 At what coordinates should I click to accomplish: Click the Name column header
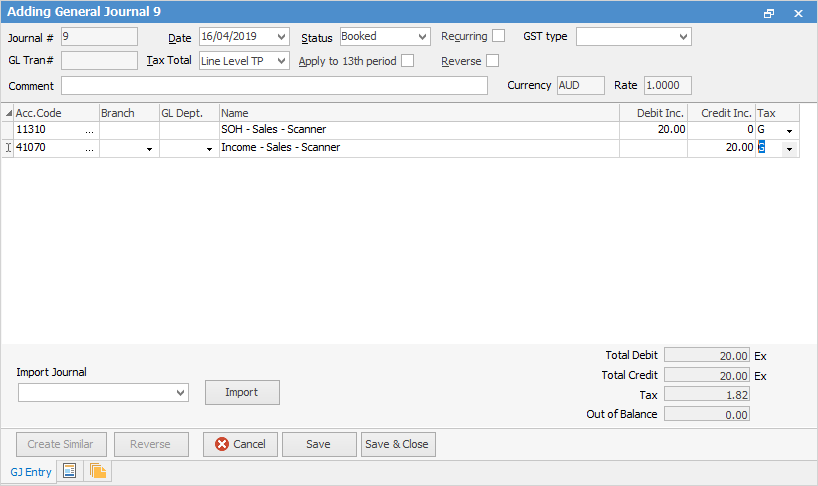(419, 113)
